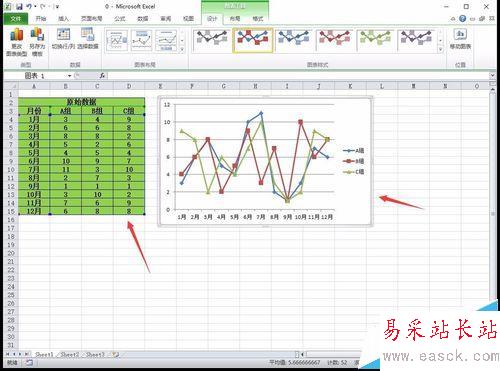Switch to the Review (审阅) tab
This screenshot has width=500, height=371.
(x=166, y=19)
